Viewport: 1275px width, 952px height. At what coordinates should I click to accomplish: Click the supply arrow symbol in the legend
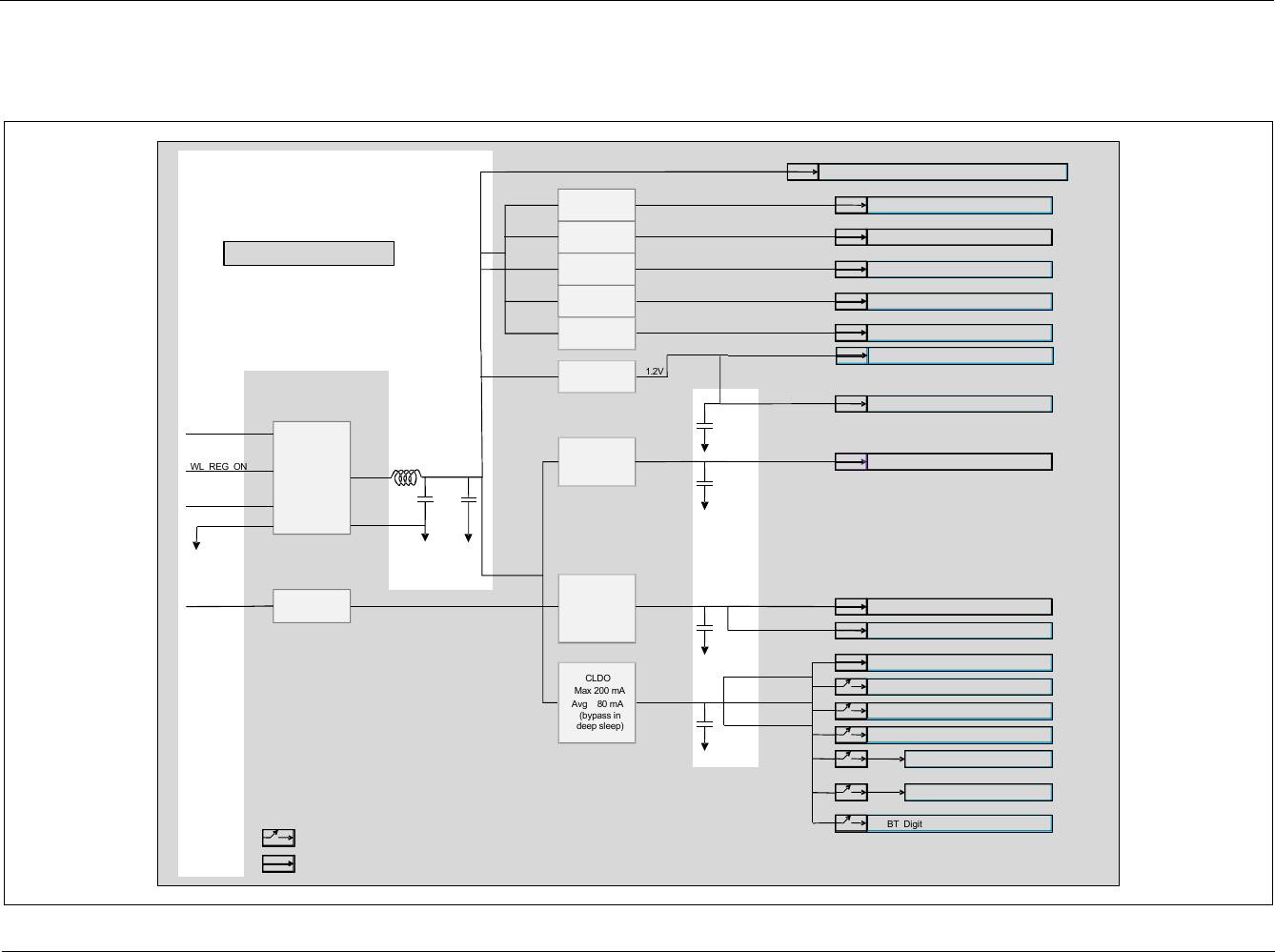[278, 863]
